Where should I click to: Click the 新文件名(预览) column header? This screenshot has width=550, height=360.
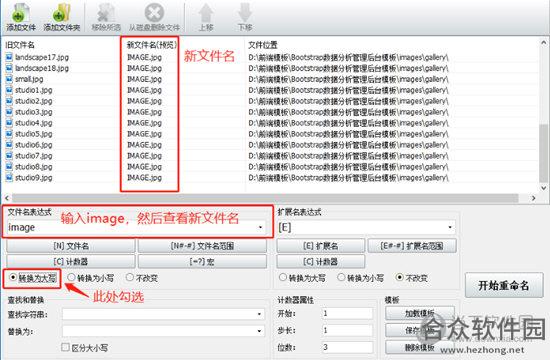click(152, 45)
